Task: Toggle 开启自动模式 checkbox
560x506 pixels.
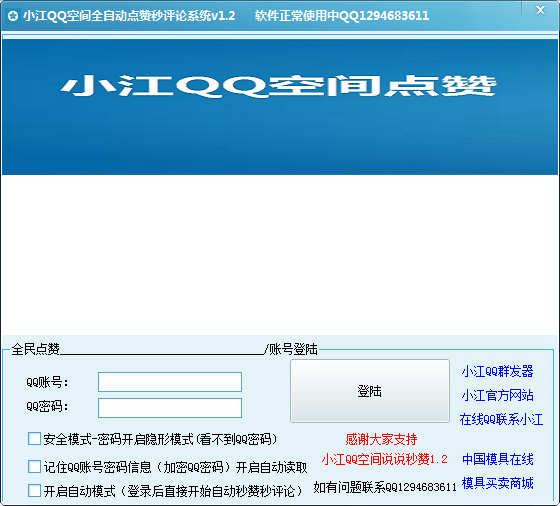Action: (x=34, y=490)
